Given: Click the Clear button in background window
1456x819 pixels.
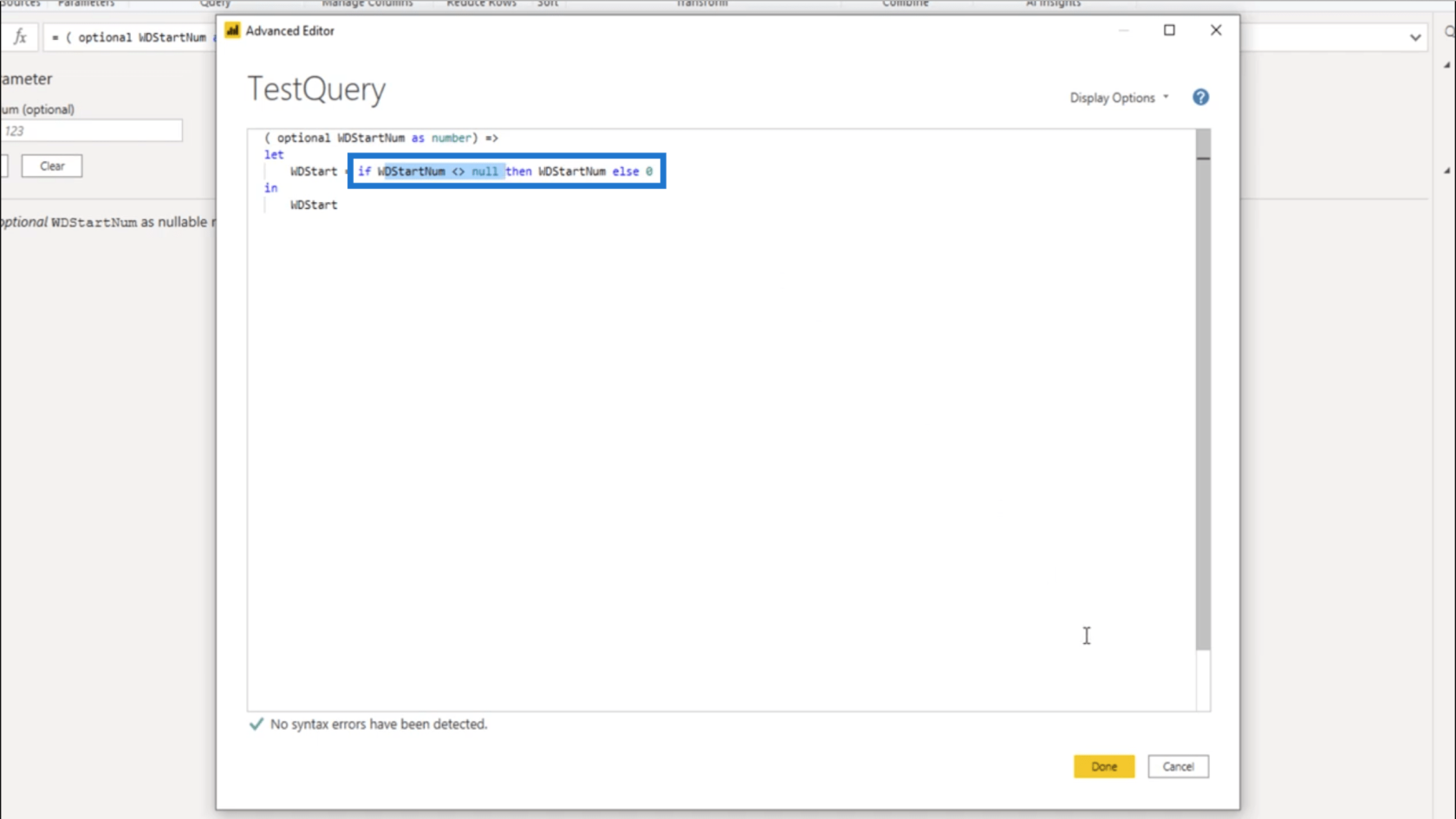Looking at the screenshot, I should pyautogui.click(x=52, y=166).
